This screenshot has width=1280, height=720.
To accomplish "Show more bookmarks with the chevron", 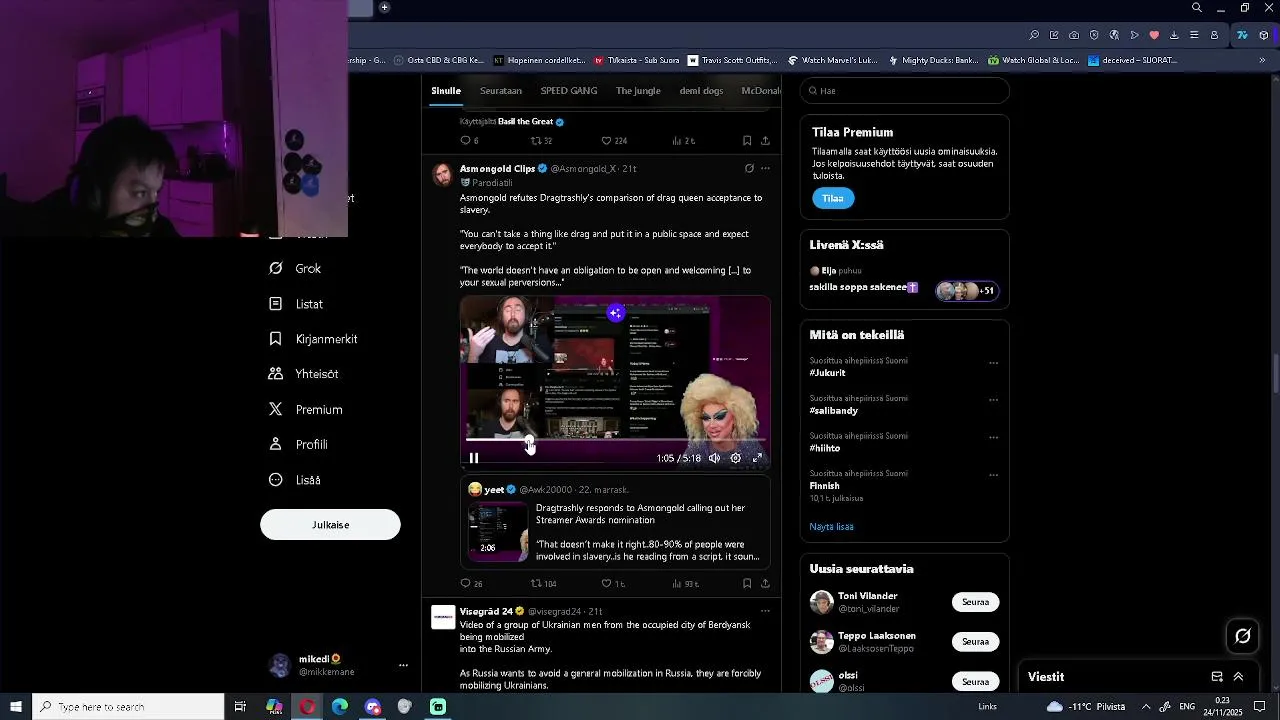I will point(1262,60).
